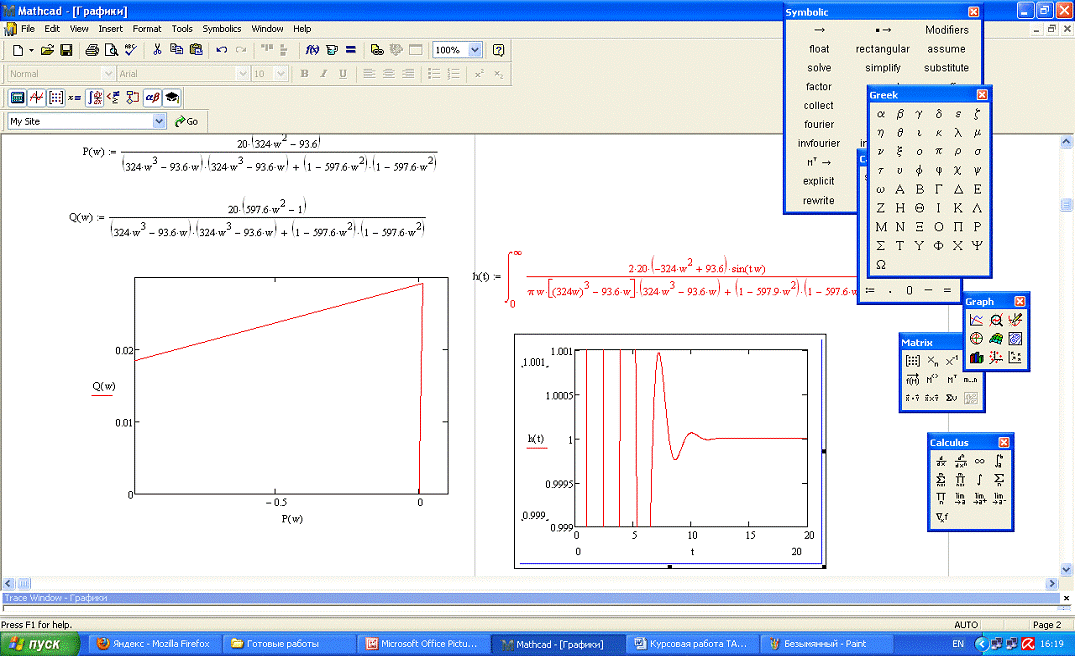This screenshot has width=1075, height=656.
Task: Toggle the Graph toolbar palette button
Action: [x=36, y=97]
